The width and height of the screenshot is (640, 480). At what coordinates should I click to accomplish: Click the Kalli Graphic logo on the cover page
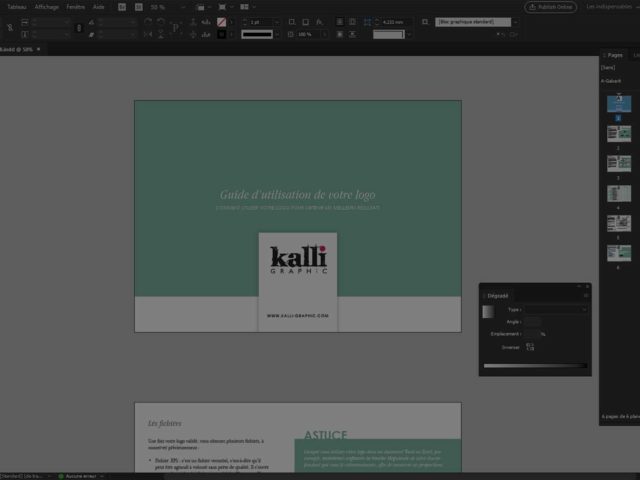(x=298, y=260)
